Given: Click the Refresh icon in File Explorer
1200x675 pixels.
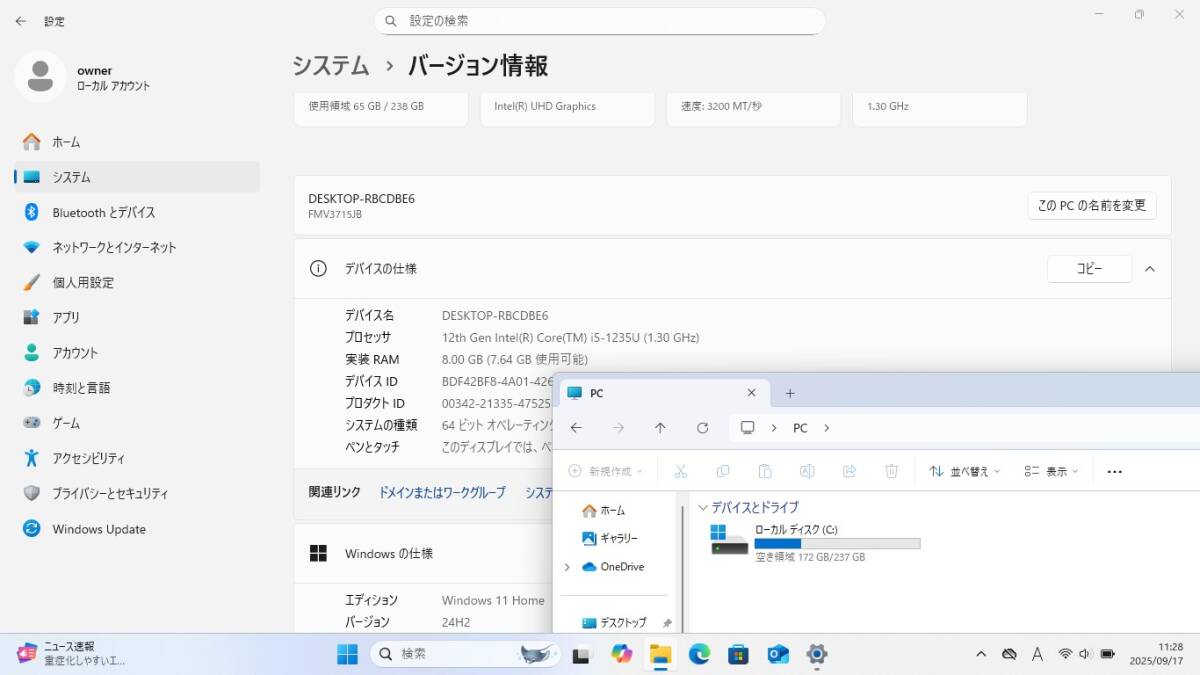Looking at the screenshot, I should (702, 427).
